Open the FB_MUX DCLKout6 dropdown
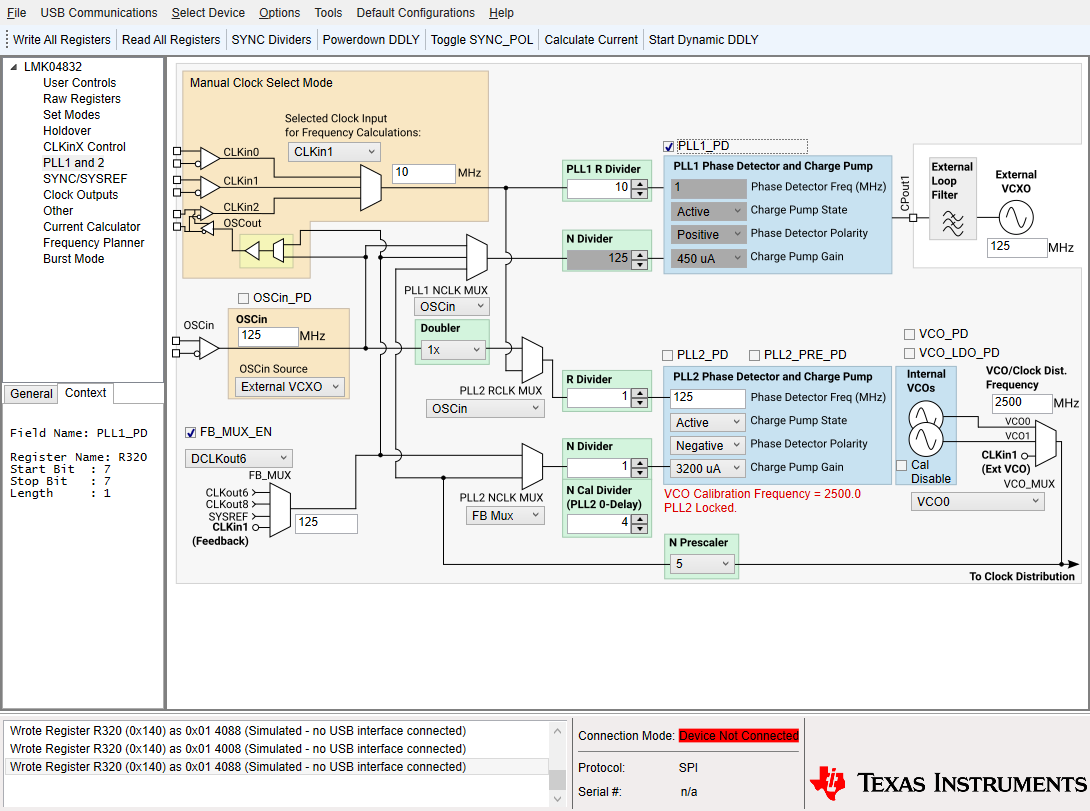The width and height of the screenshot is (1090, 811). (x=238, y=459)
